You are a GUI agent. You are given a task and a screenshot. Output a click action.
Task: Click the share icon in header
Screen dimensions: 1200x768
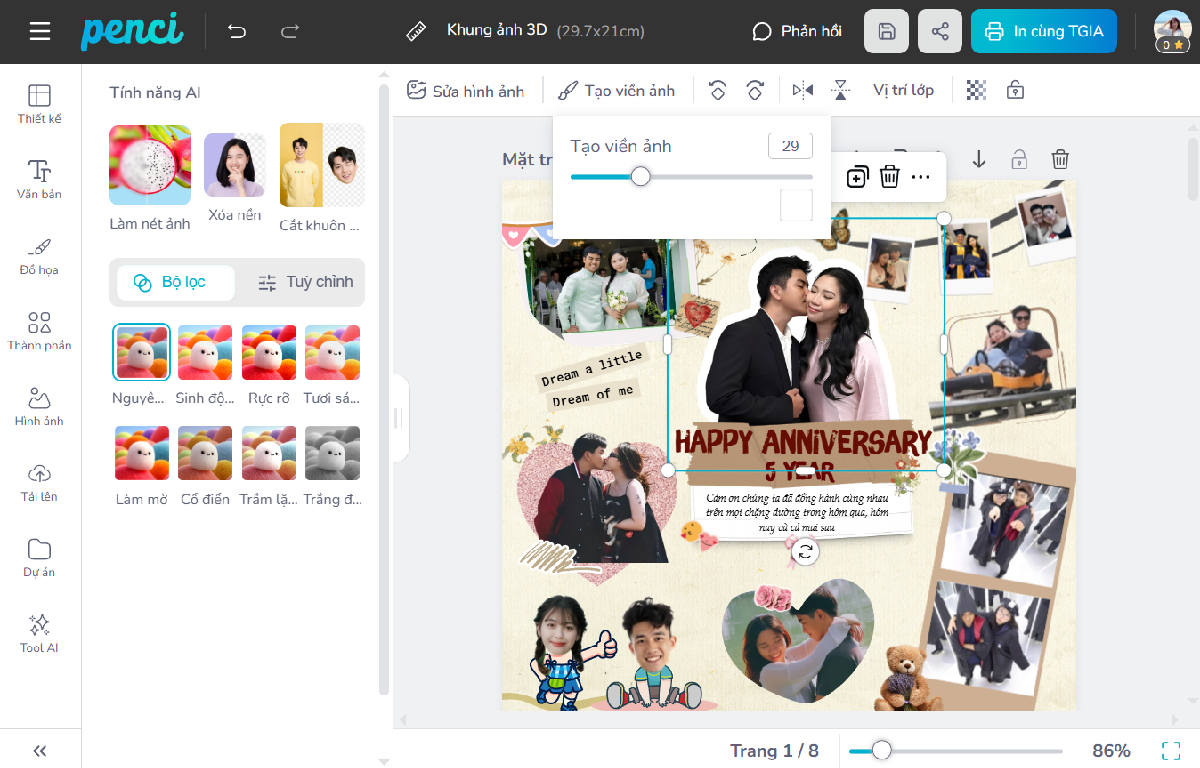coord(940,31)
